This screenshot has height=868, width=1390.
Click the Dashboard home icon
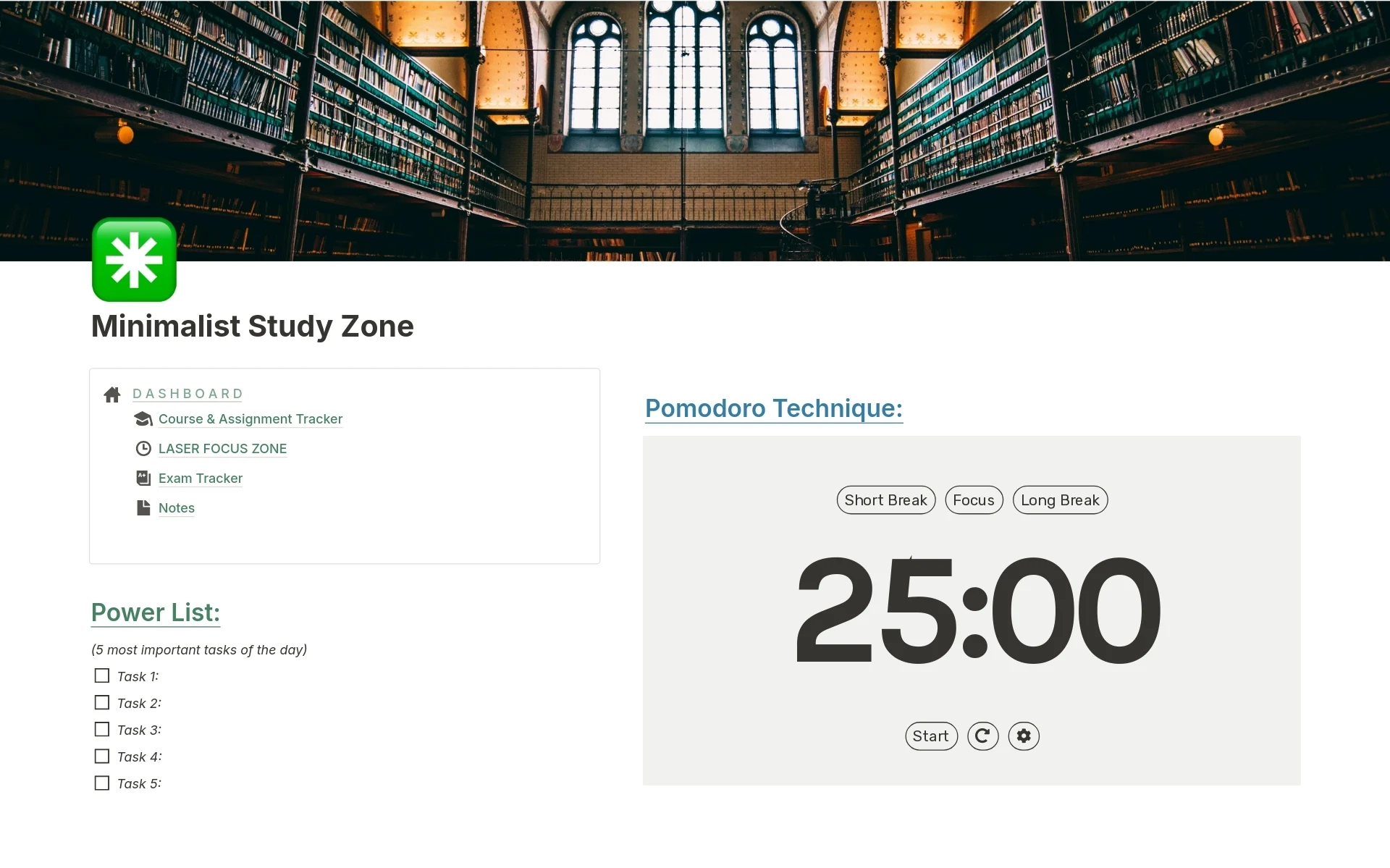pyautogui.click(x=112, y=393)
